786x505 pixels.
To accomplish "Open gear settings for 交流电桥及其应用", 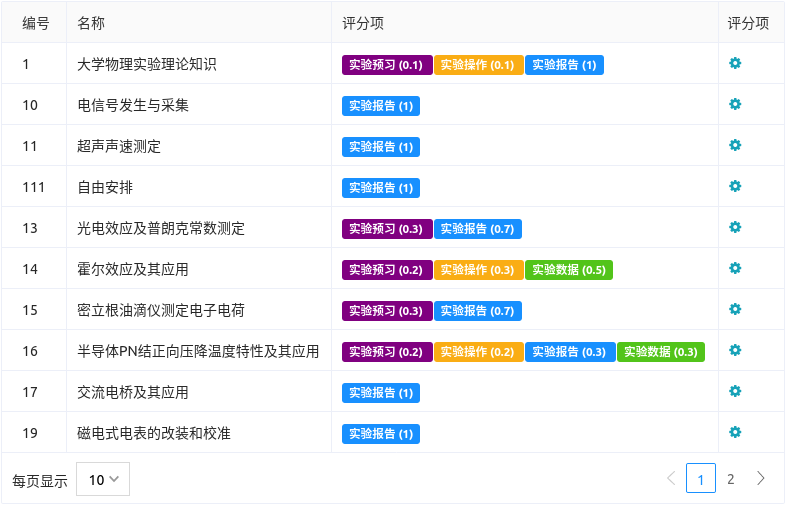I will point(735,391).
